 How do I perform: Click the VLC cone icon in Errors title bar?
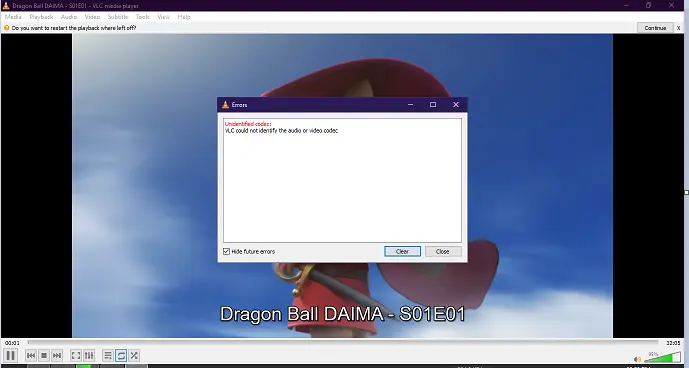click(x=225, y=105)
